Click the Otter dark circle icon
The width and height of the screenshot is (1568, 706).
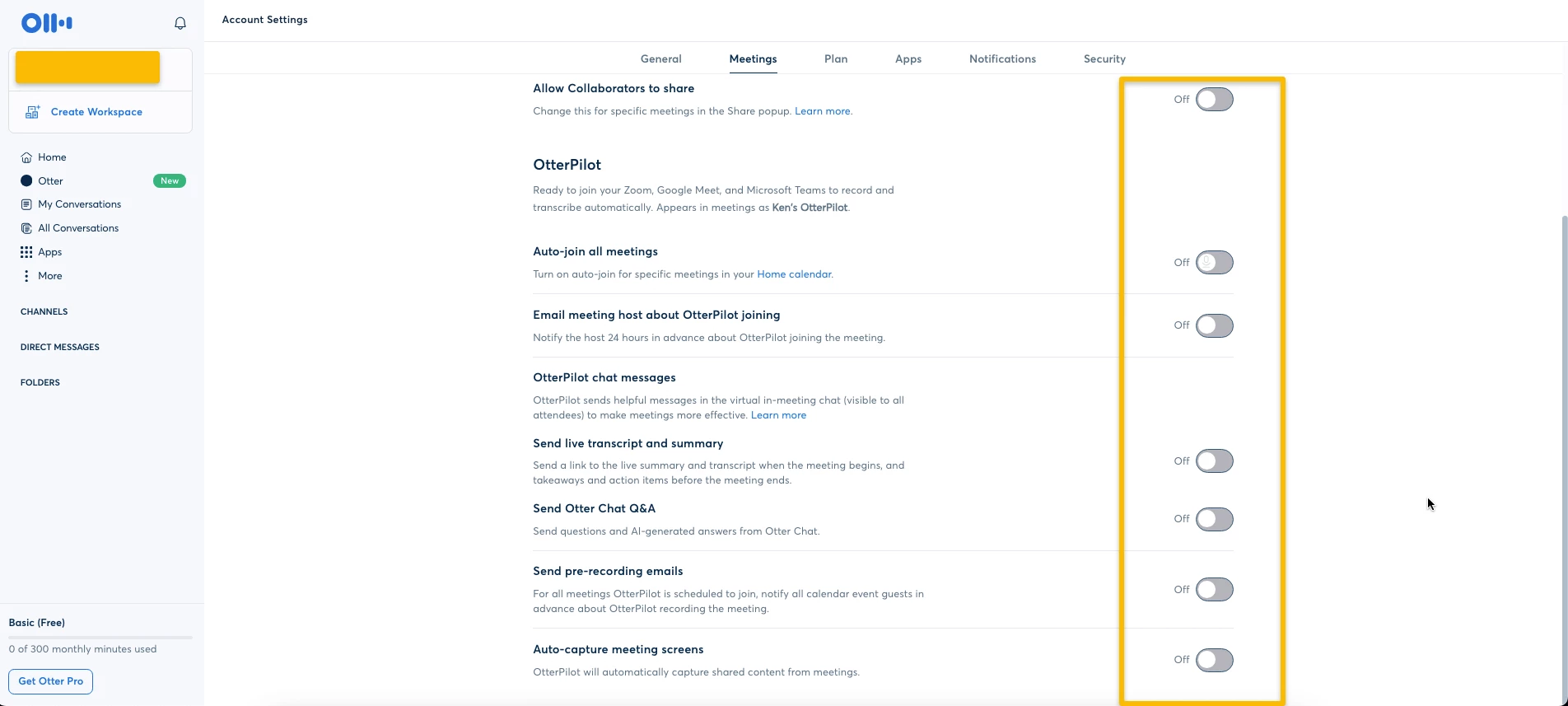(x=26, y=181)
